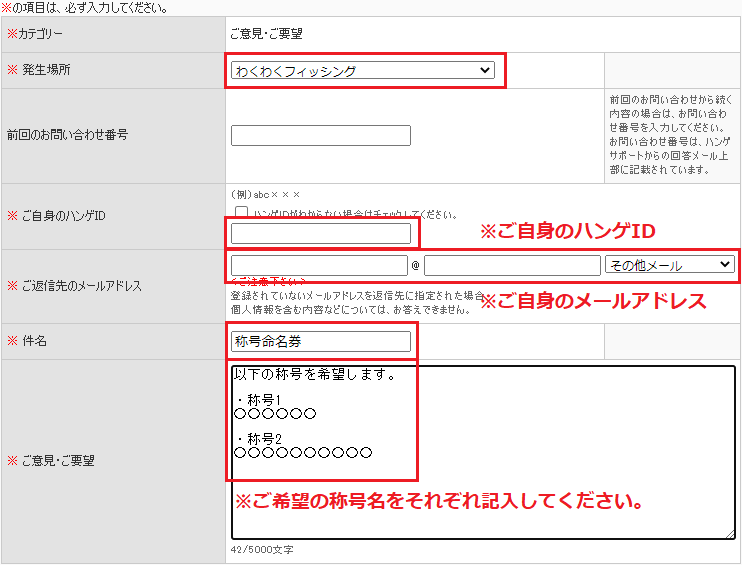
Task: Focus the ご自身のハンゲID text field
Action: pyautogui.click(x=320, y=234)
